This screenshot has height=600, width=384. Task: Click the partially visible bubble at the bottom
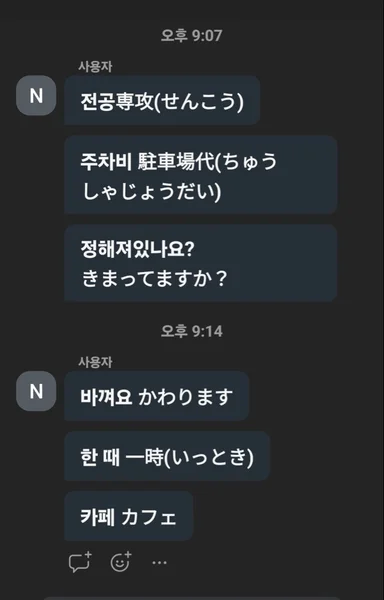click(x=191, y=598)
